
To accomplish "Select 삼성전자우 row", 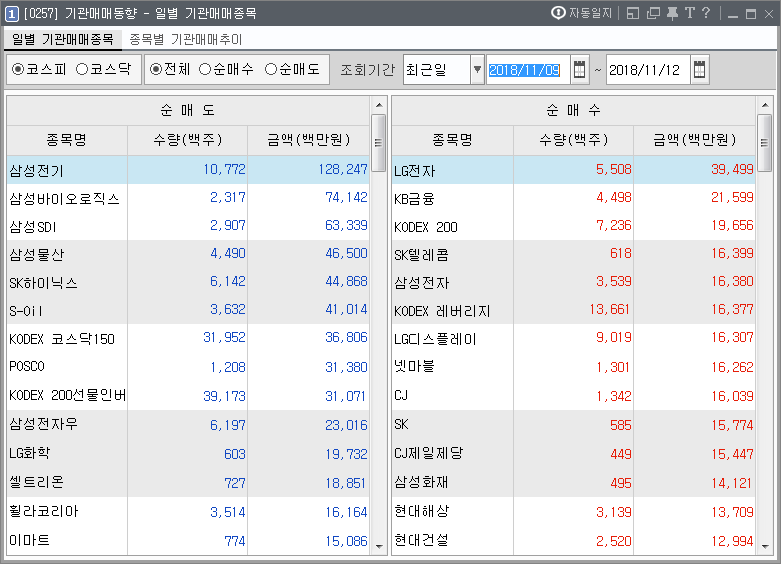I will tap(188, 425).
